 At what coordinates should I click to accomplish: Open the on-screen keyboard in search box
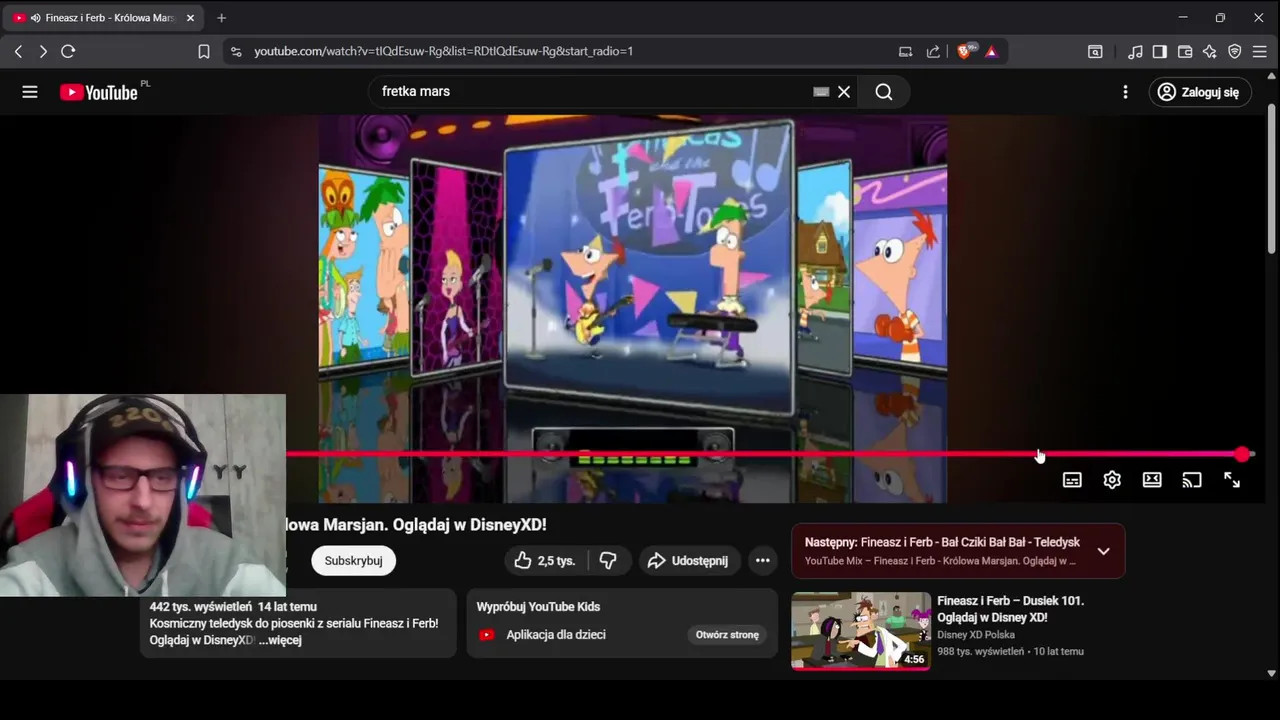[821, 92]
